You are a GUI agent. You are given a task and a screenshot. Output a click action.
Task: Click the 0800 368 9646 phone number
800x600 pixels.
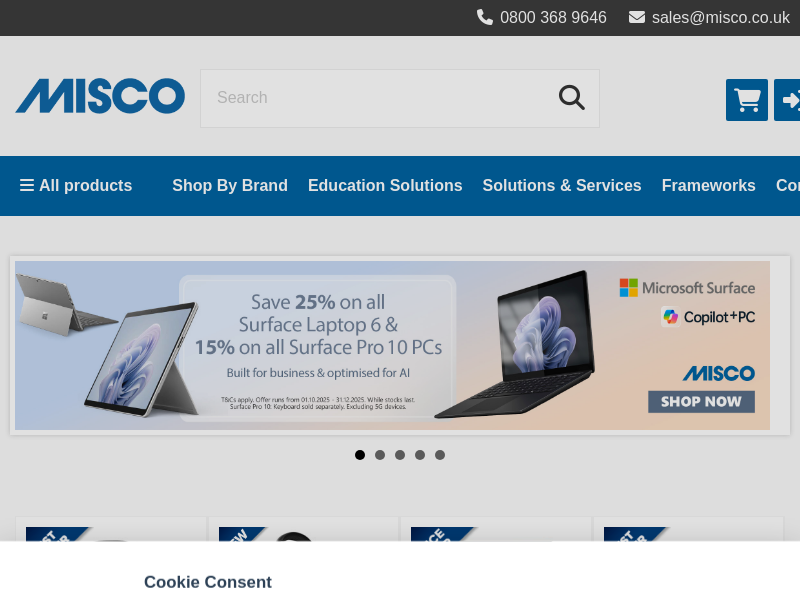553,17
